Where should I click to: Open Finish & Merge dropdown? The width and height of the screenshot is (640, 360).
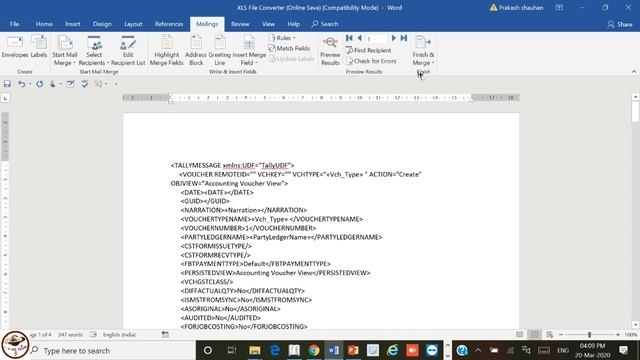423,51
